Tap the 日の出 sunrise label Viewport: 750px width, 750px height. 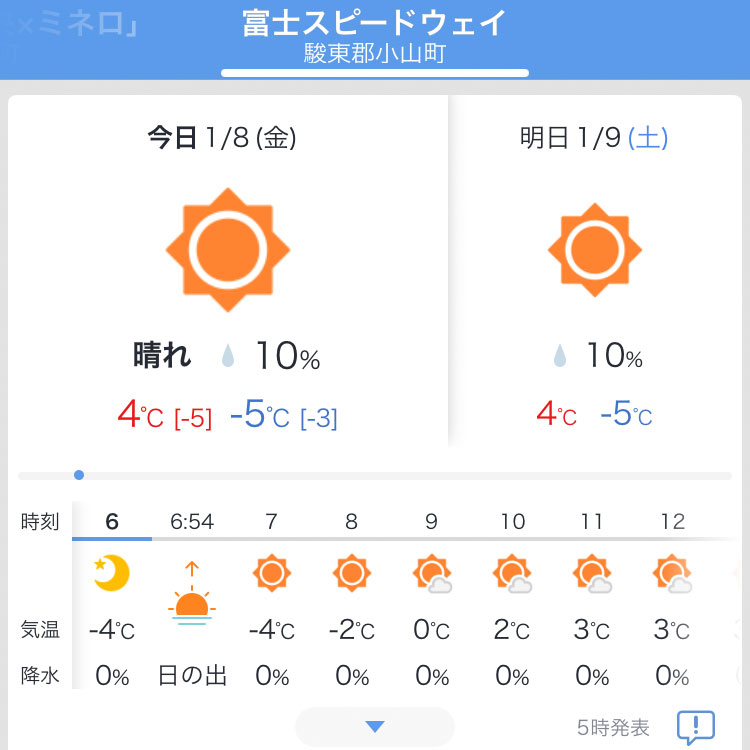click(192, 676)
